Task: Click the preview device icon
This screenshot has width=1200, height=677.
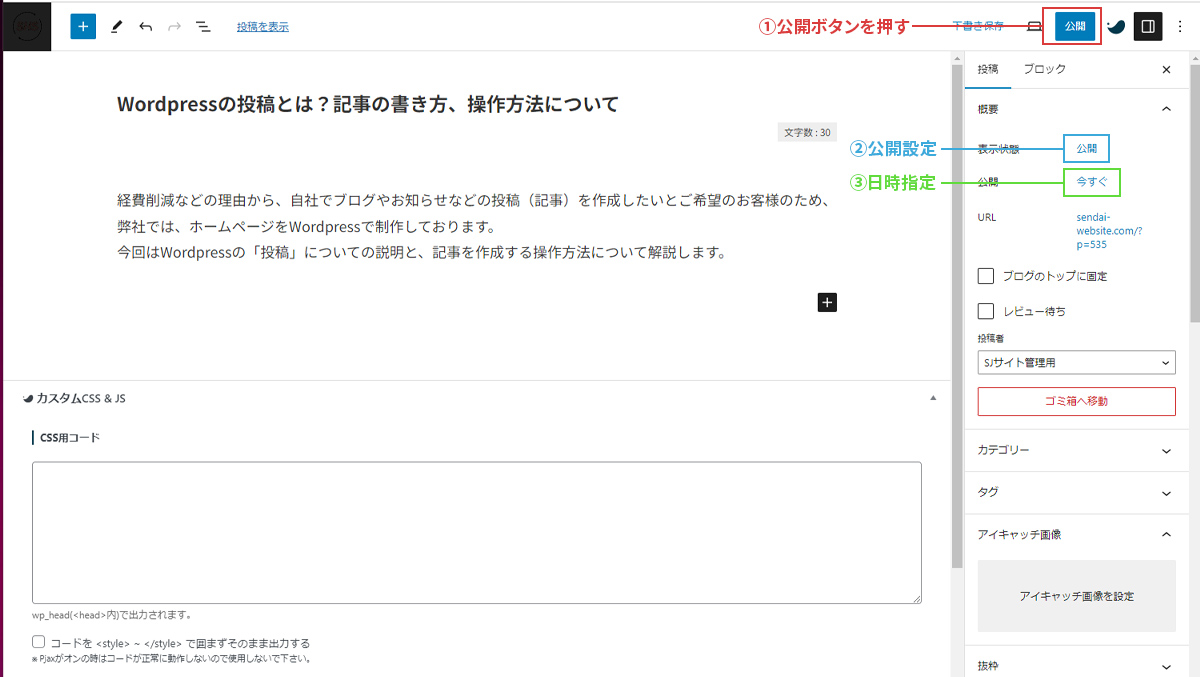Action: [1035, 27]
